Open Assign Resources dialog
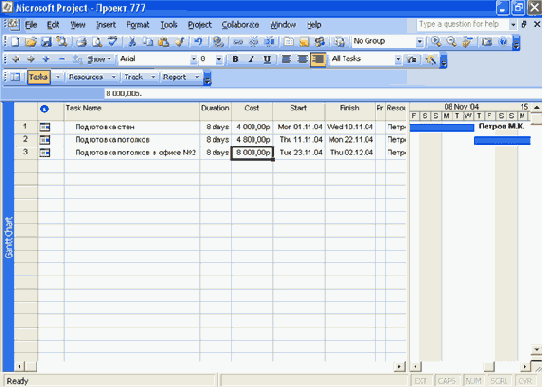The height and width of the screenshot is (387, 542). click(x=320, y=42)
